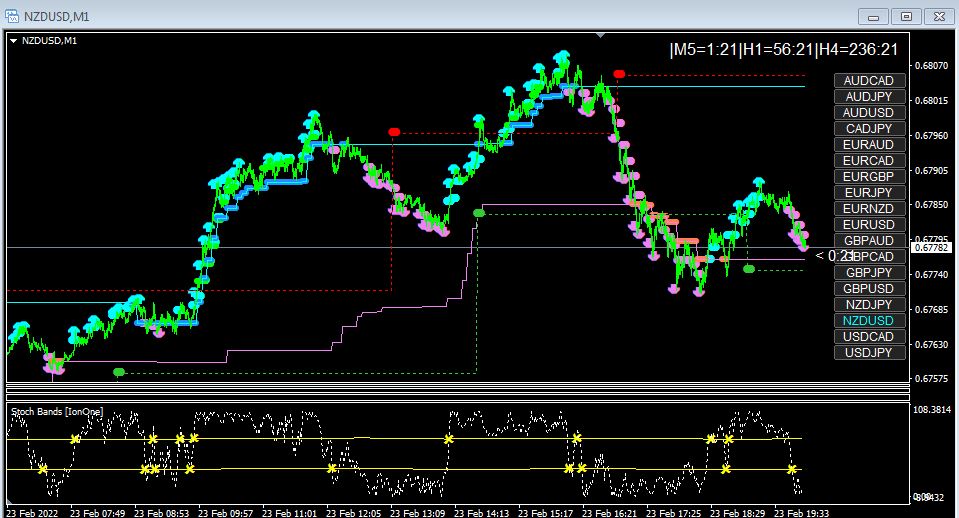
Task: Click the chart shift triangle marker at top
Action: pos(601,35)
